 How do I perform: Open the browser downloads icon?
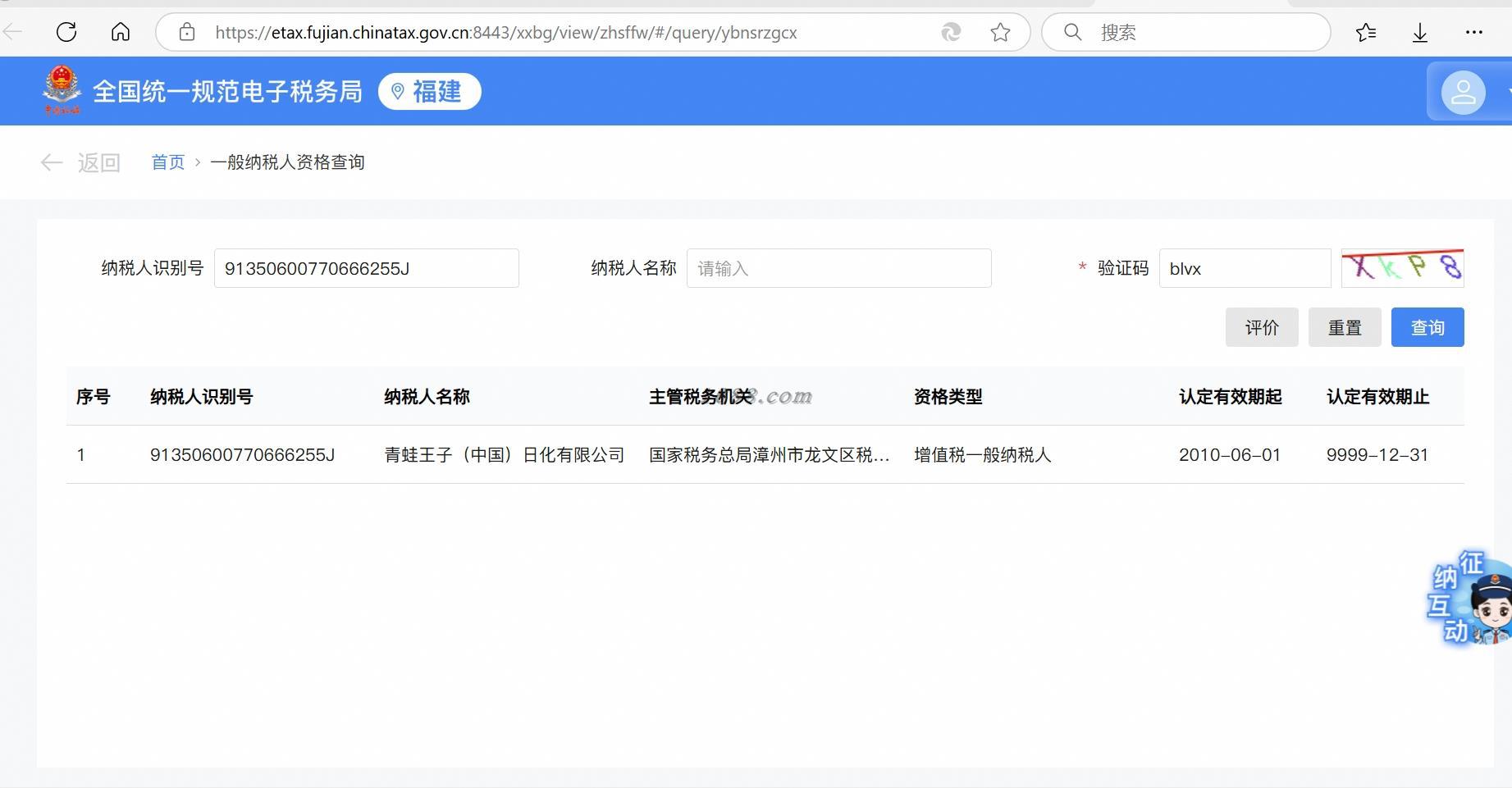[1420, 33]
